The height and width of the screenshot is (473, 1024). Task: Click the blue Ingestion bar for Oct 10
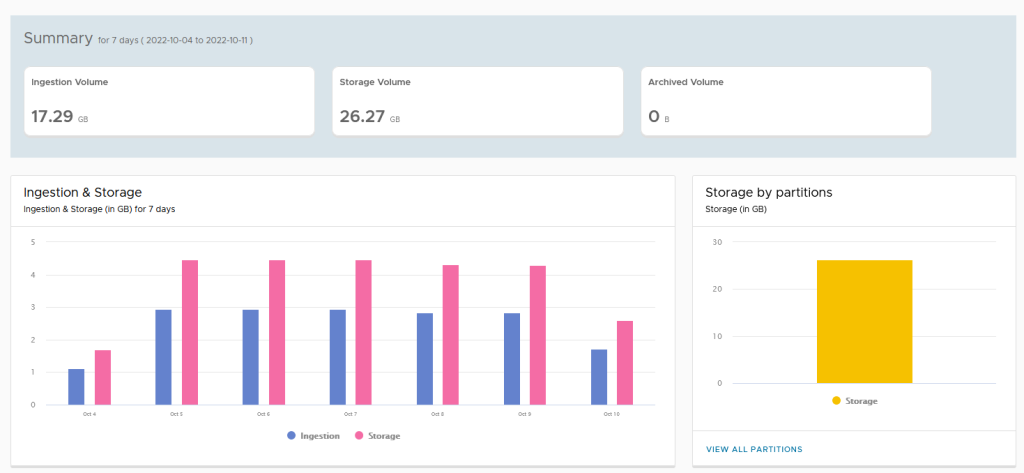(x=599, y=377)
